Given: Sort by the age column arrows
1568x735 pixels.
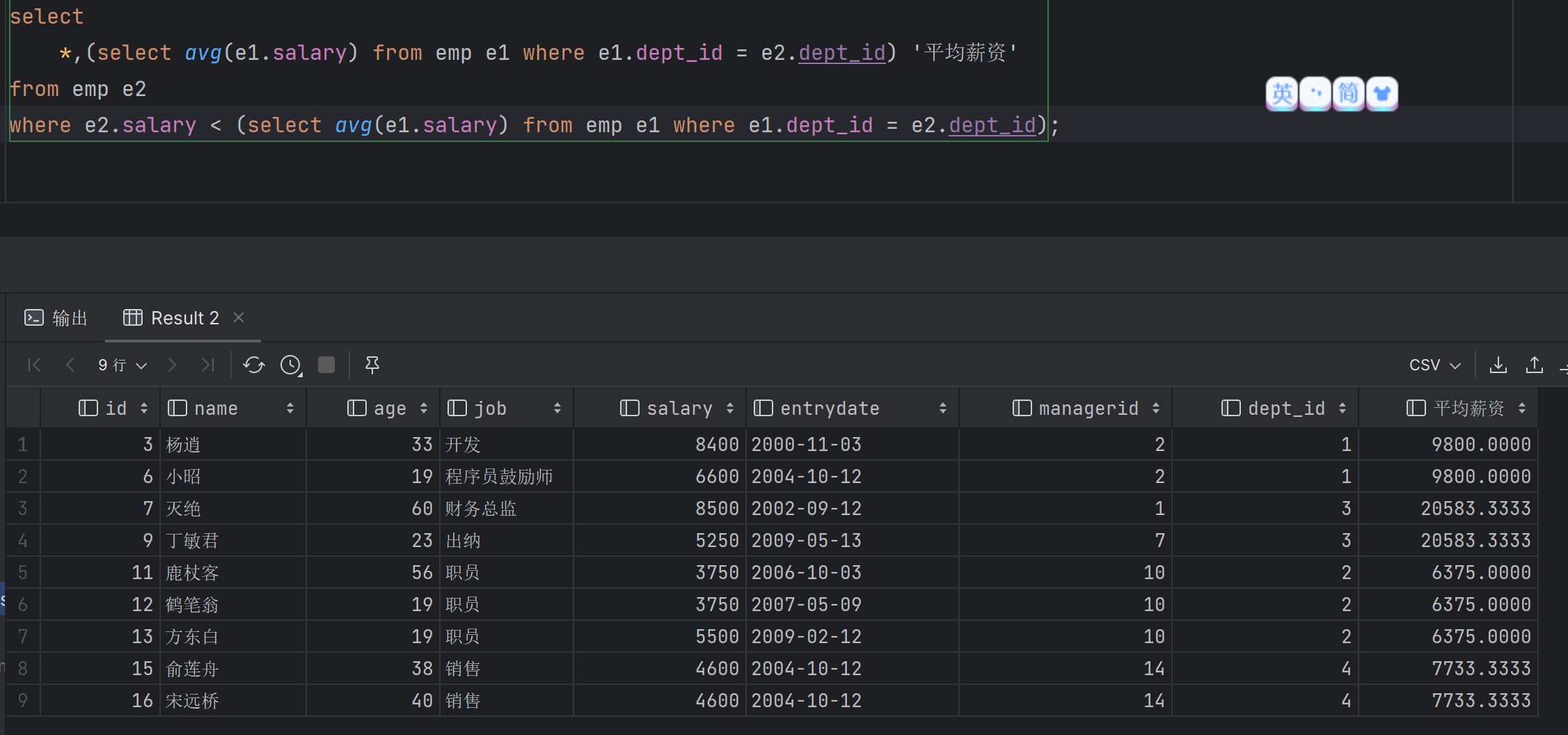Looking at the screenshot, I should coord(424,409).
